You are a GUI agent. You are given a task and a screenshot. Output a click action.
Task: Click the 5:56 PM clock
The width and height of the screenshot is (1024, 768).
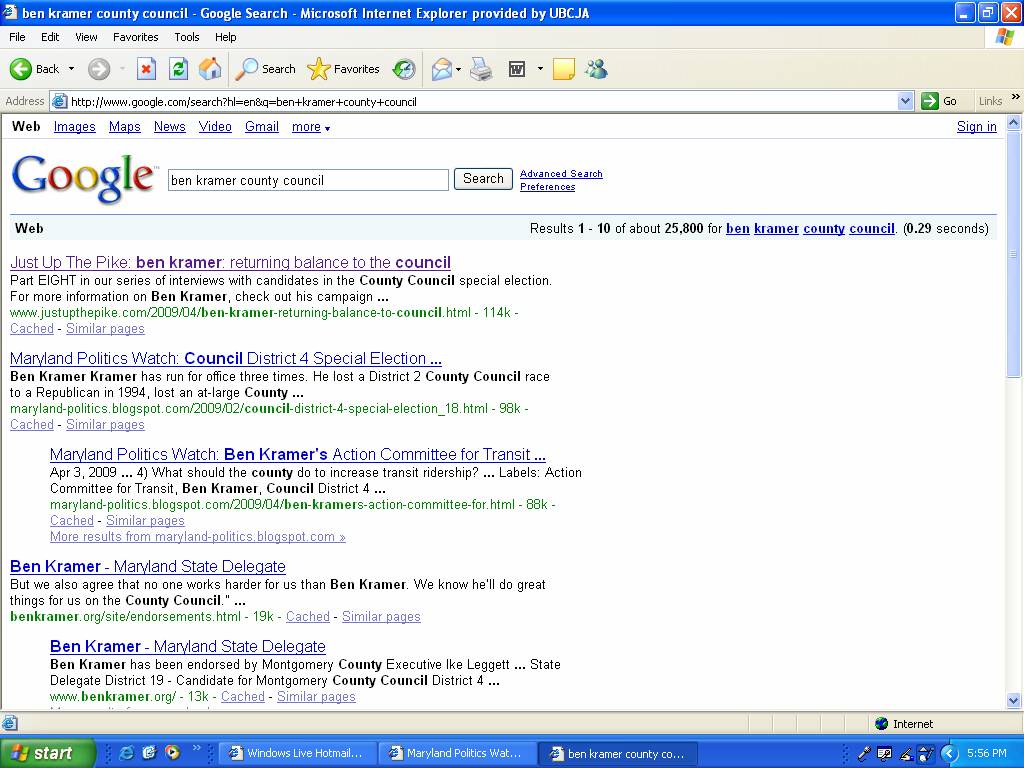(x=987, y=753)
